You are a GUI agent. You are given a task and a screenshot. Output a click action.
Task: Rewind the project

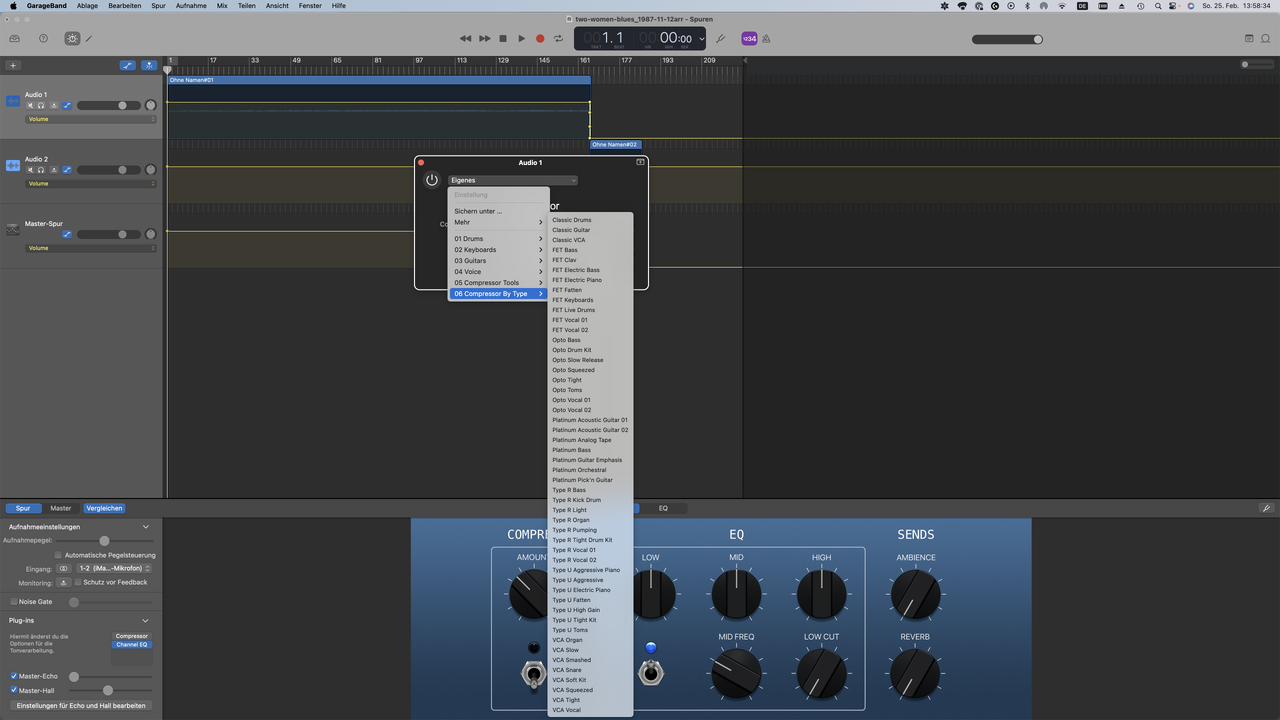click(x=465, y=39)
